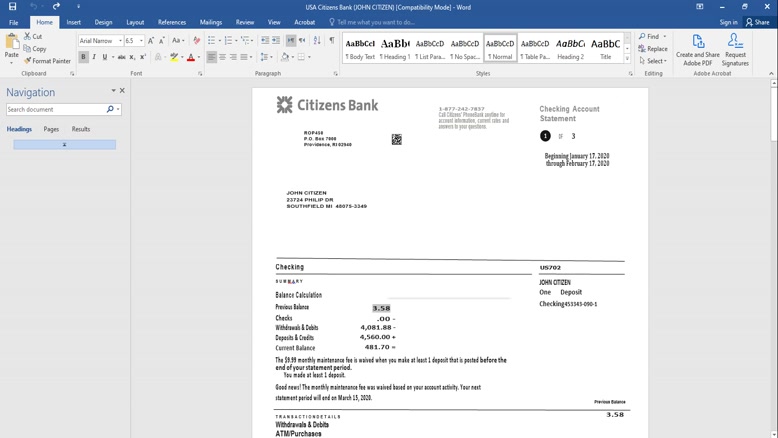Image resolution: width=778 pixels, height=438 pixels.
Task: Click the Bullets list icon
Action: point(211,41)
